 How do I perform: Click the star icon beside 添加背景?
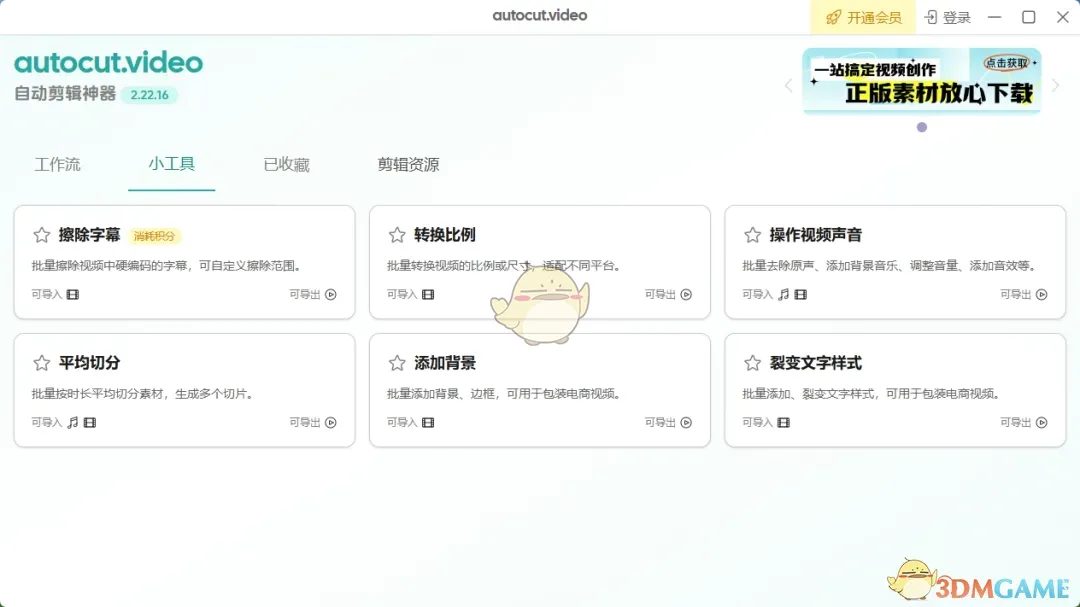(x=397, y=363)
